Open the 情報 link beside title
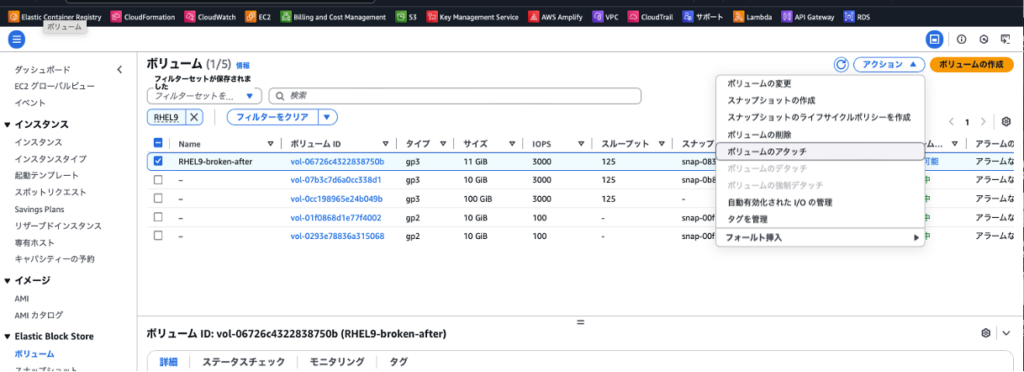 [x=242, y=65]
